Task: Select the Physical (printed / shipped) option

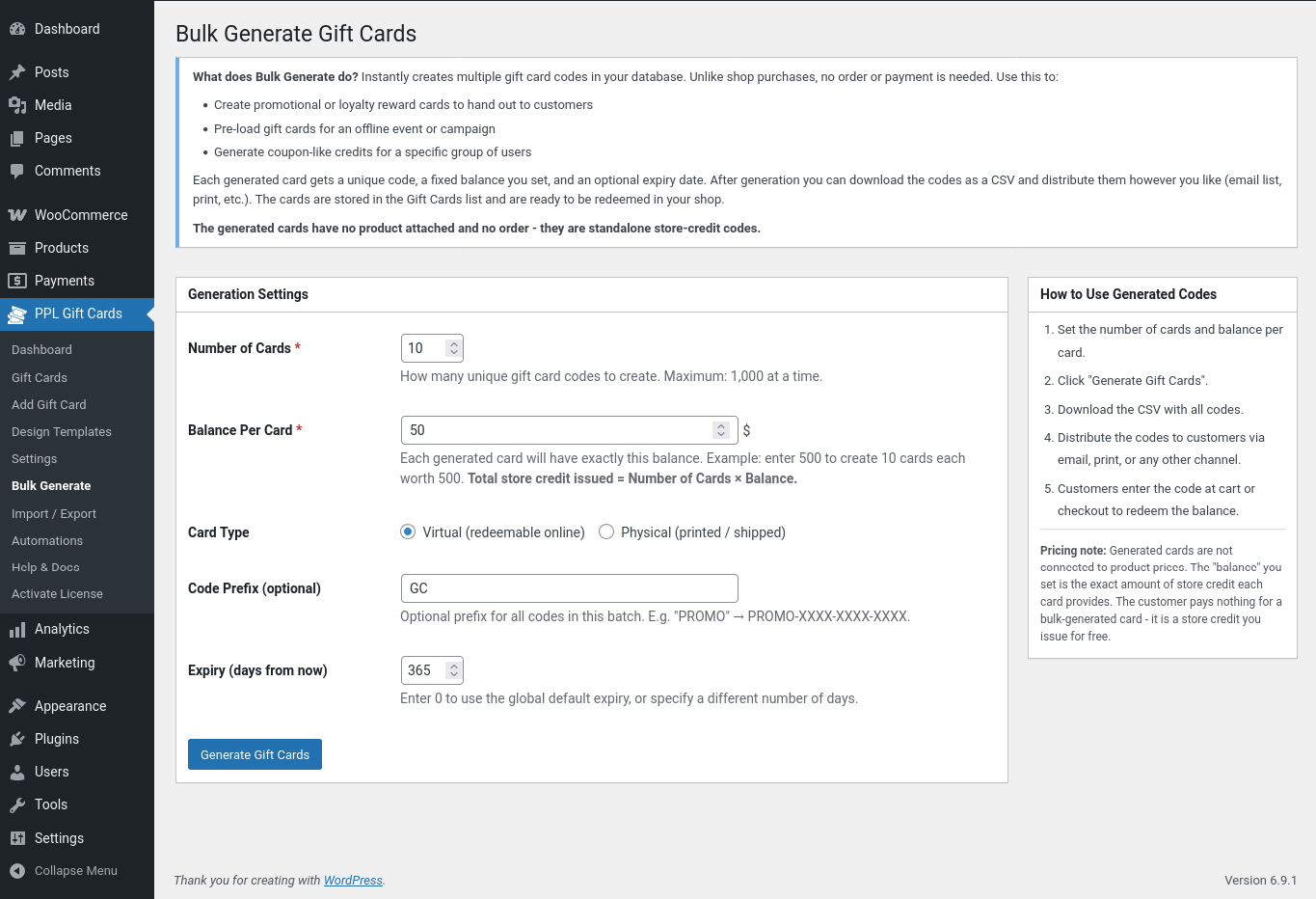Action: coord(606,532)
